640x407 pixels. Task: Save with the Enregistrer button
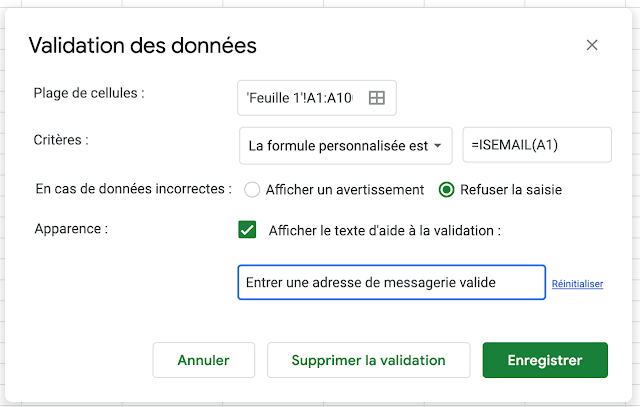click(545, 360)
